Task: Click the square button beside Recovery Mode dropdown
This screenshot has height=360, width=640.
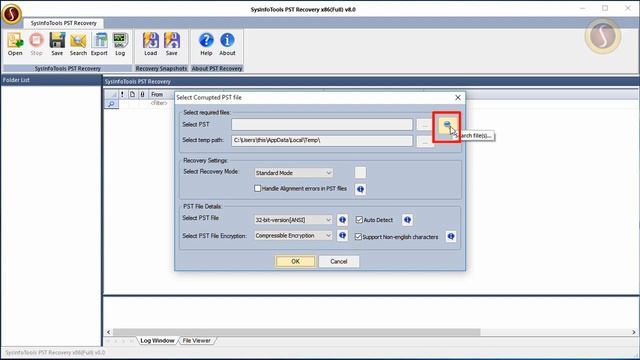Action: pyautogui.click(x=360, y=173)
